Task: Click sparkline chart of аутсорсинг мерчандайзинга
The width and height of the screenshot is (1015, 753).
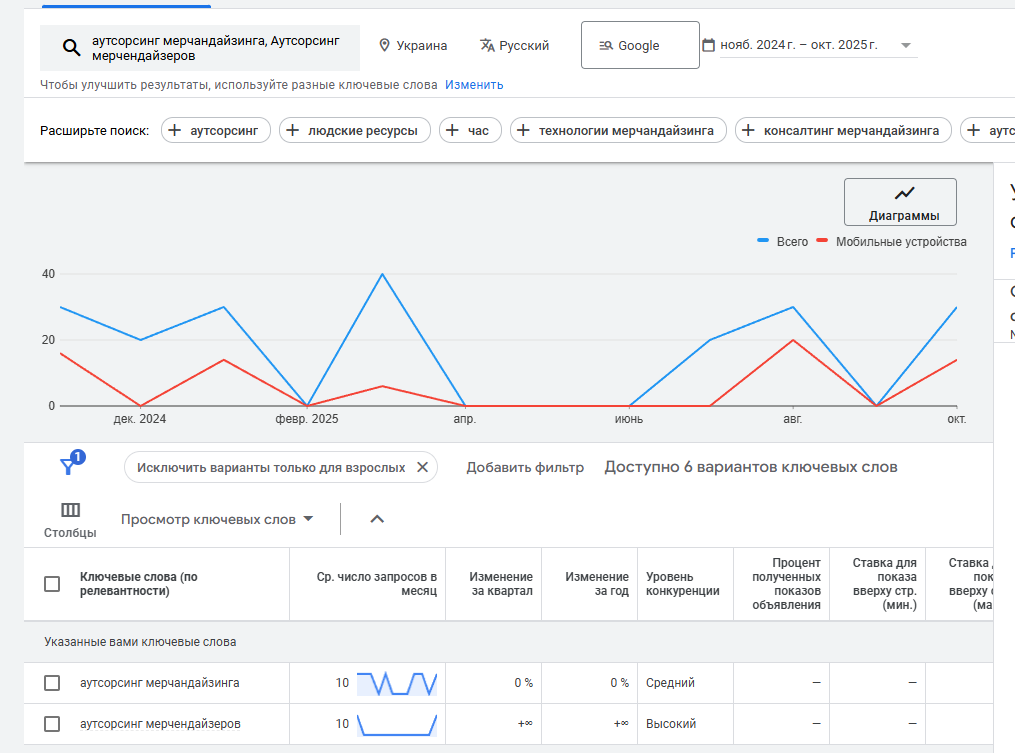Action: 397,684
